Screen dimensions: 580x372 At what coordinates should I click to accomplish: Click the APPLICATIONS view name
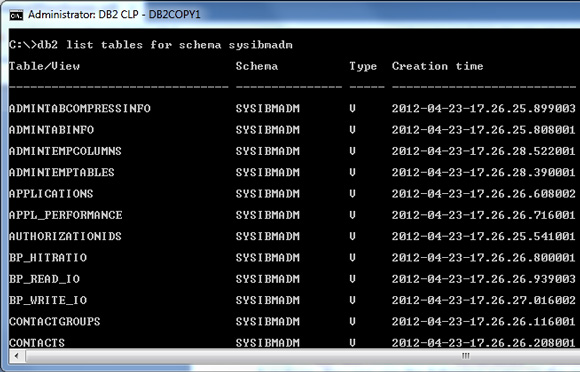pyautogui.click(x=51, y=194)
